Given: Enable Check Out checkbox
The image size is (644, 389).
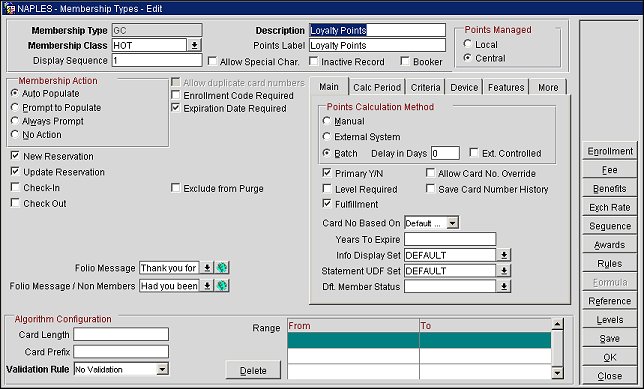Looking at the screenshot, I should click(15, 203).
